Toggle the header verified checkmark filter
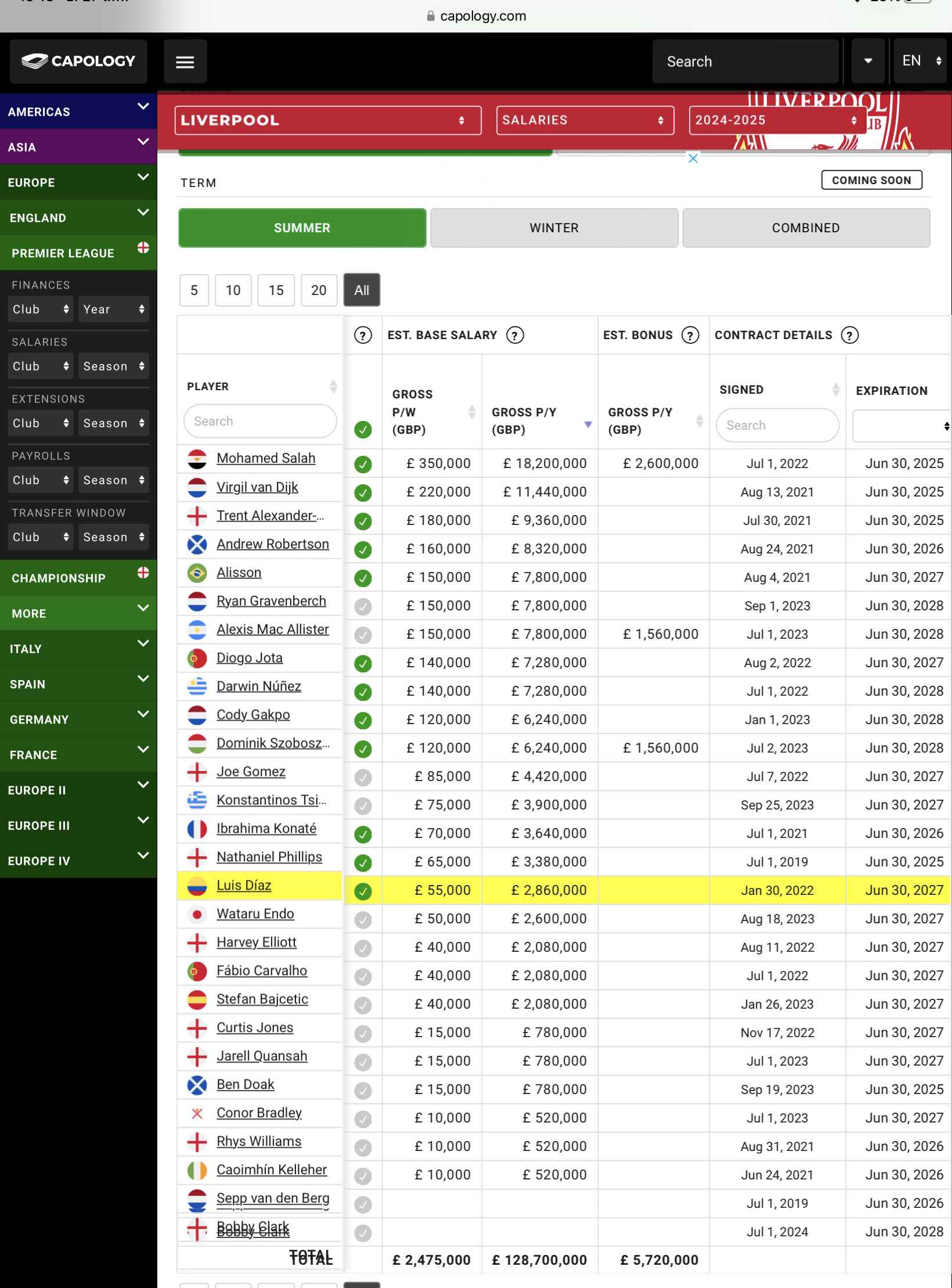Viewport: 952px width, 1288px height. pos(363,430)
